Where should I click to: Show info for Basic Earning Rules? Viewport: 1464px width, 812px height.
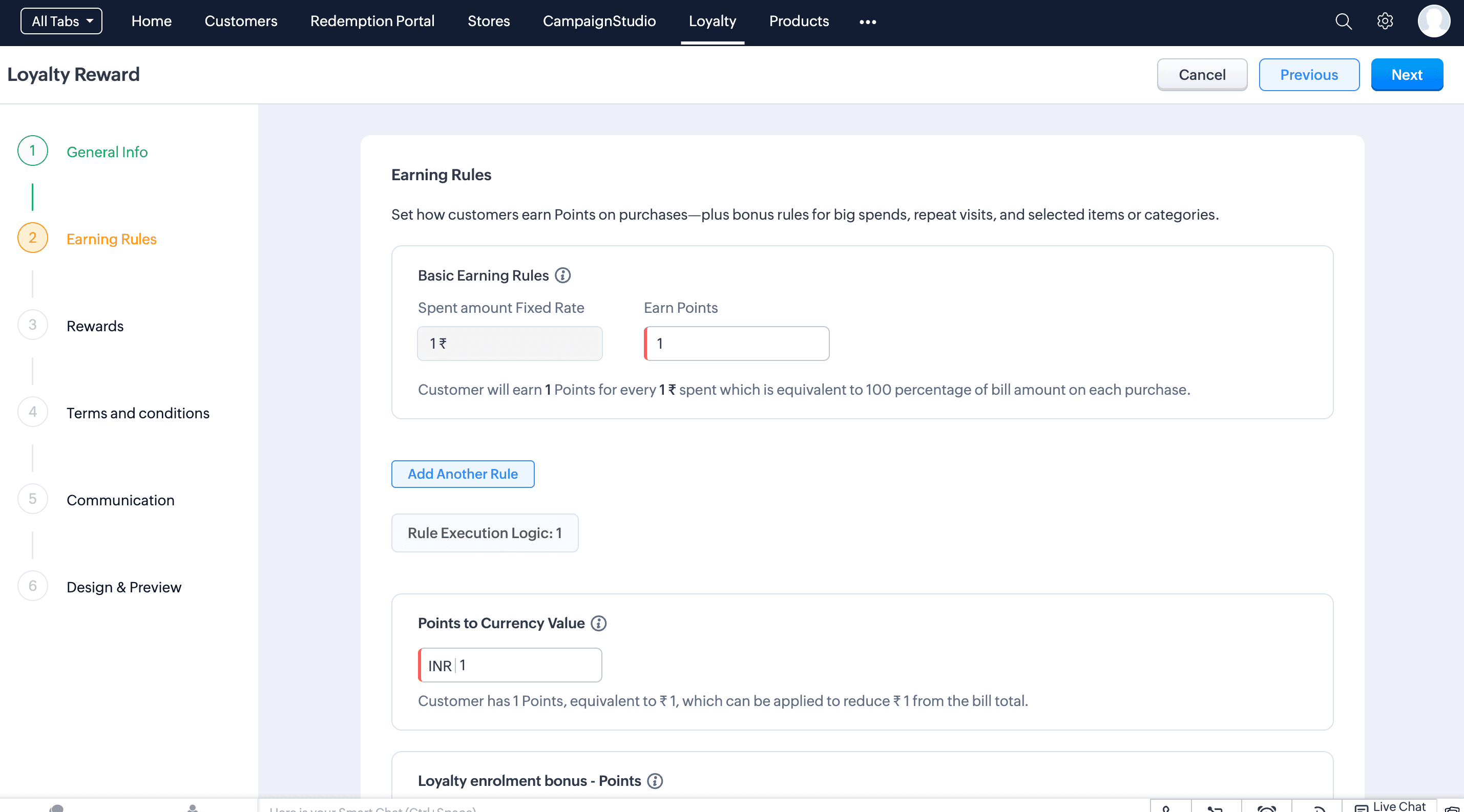click(x=562, y=275)
